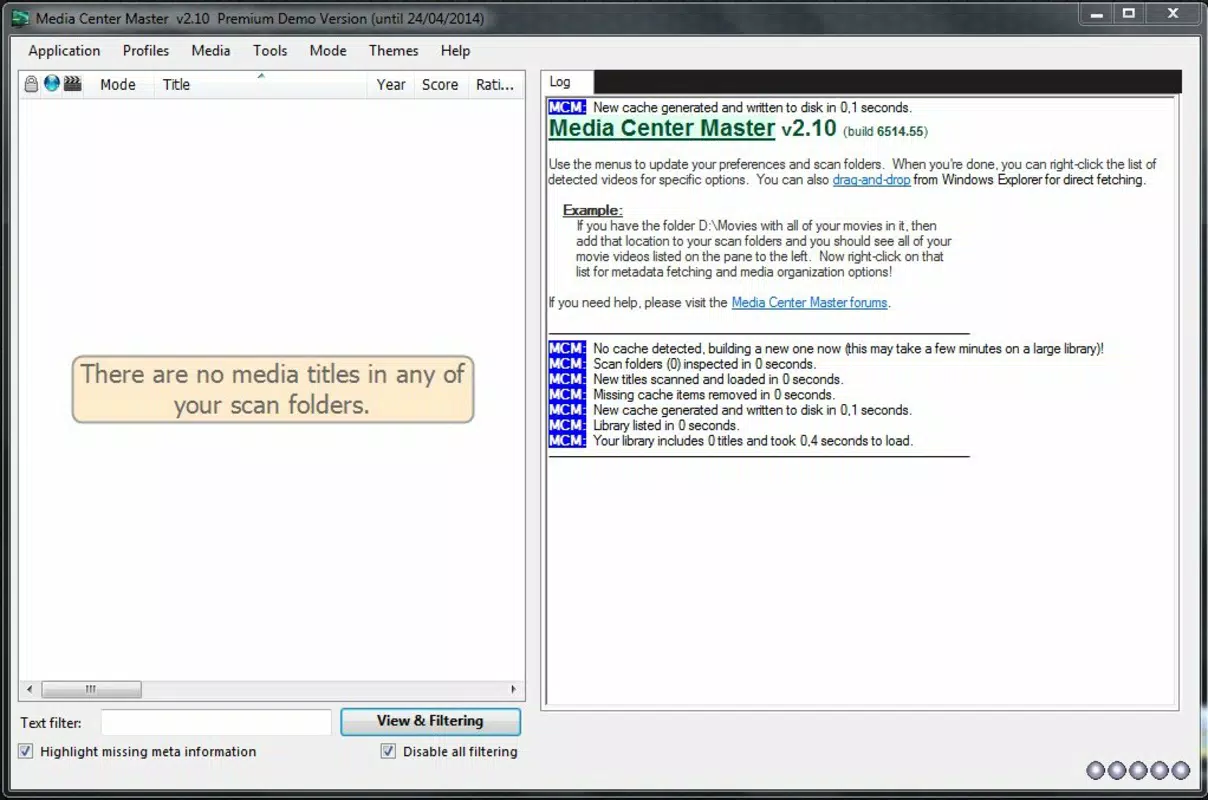Open the Application menu
Image resolution: width=1208 pixels, height=800 pixels.
point(64,51)
